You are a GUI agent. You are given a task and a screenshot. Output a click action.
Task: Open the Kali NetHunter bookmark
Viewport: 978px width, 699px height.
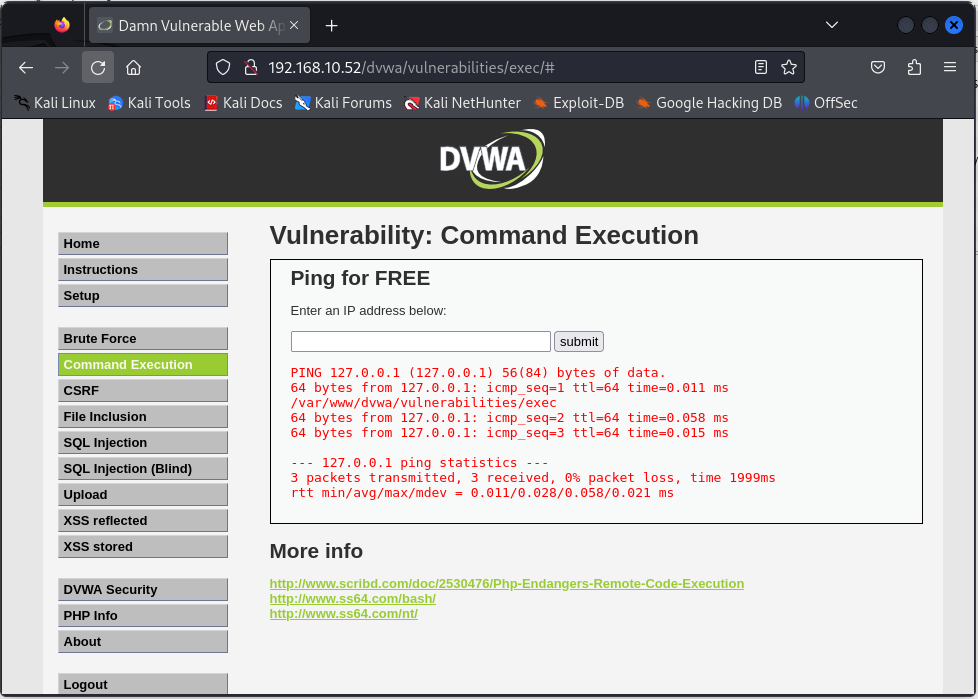462,103
